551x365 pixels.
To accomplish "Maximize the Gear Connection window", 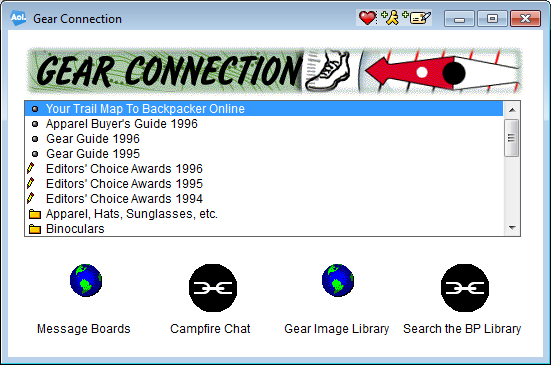I will coord(492,19).
